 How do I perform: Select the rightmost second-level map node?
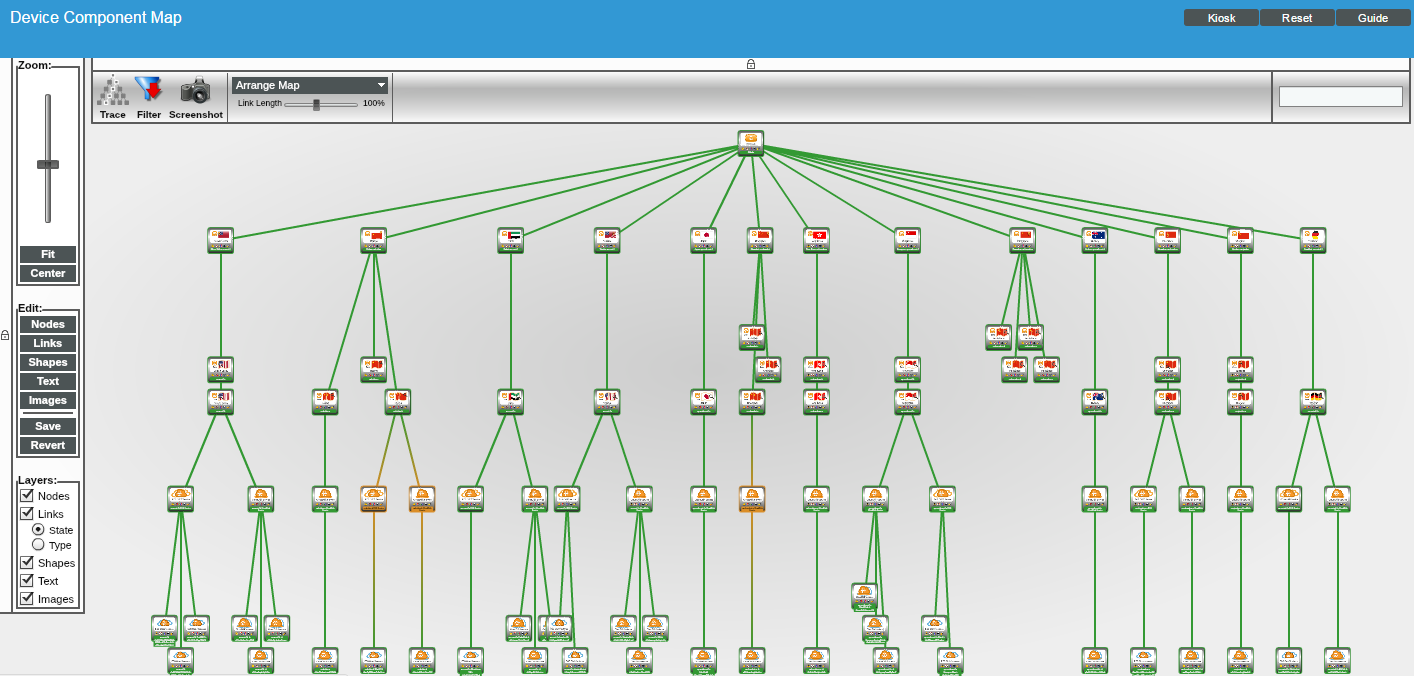coord(1313,240)
